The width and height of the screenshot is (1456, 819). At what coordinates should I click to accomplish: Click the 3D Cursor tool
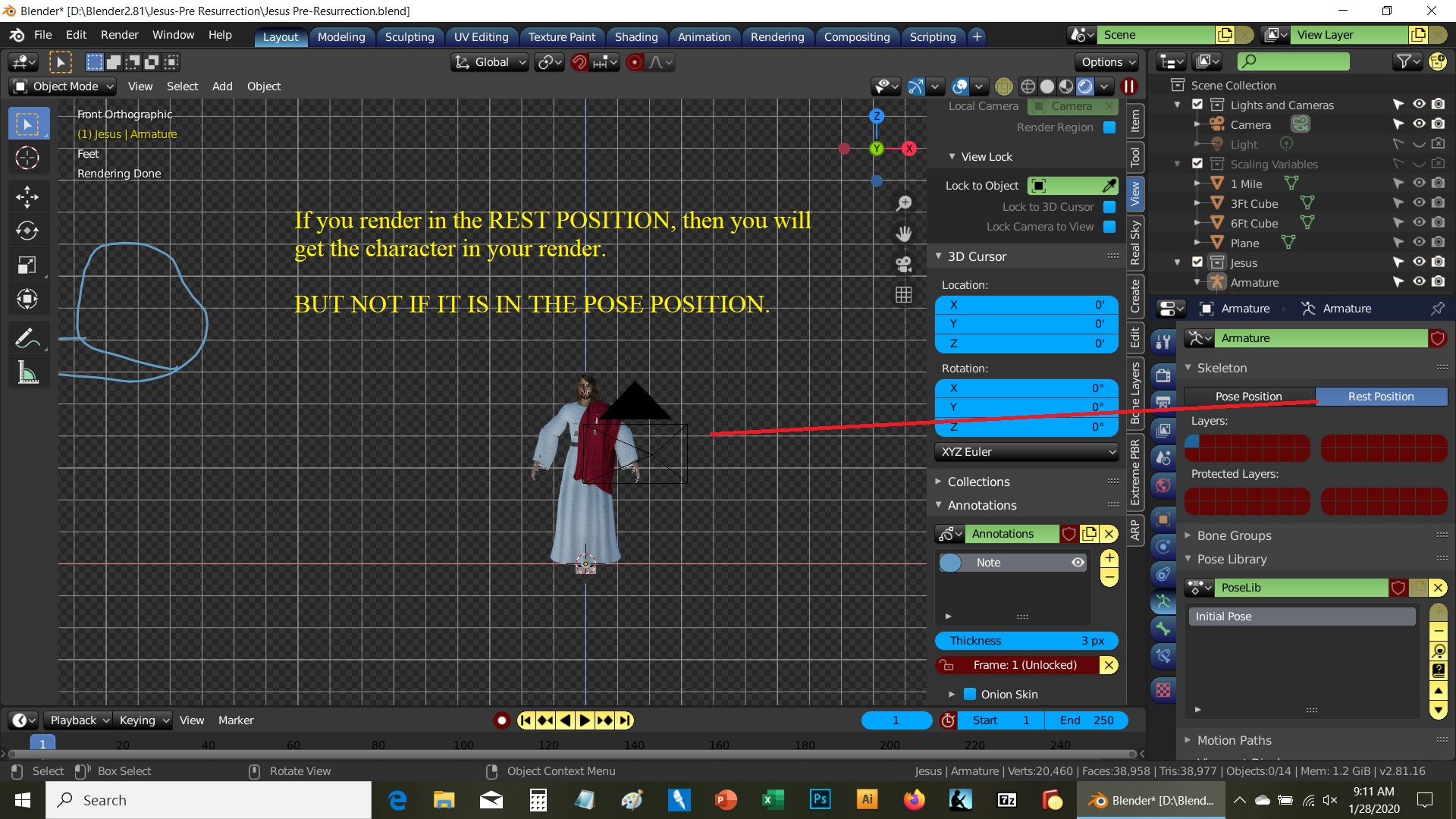coord(27,158)
